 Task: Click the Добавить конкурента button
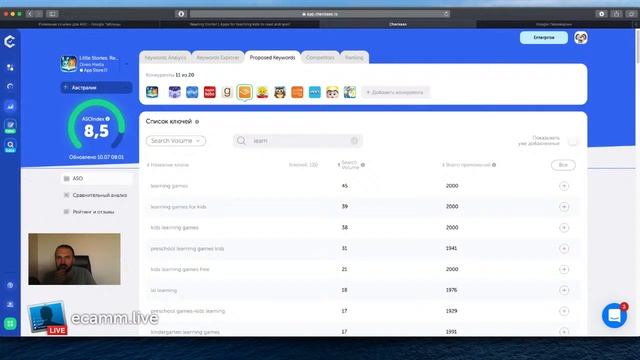click(395, 92)
